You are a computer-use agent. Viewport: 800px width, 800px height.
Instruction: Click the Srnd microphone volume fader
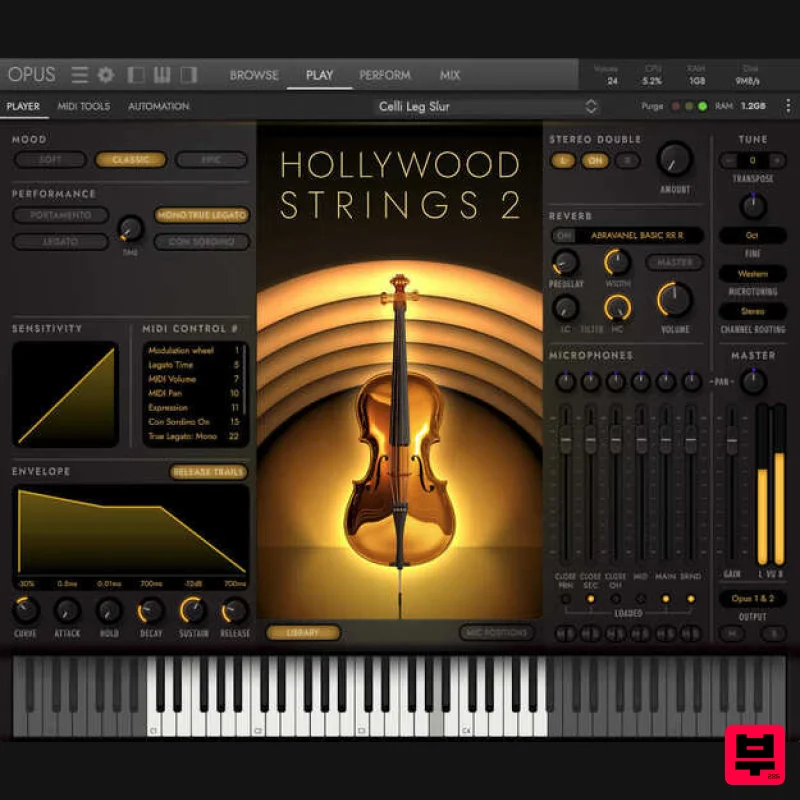691,440
